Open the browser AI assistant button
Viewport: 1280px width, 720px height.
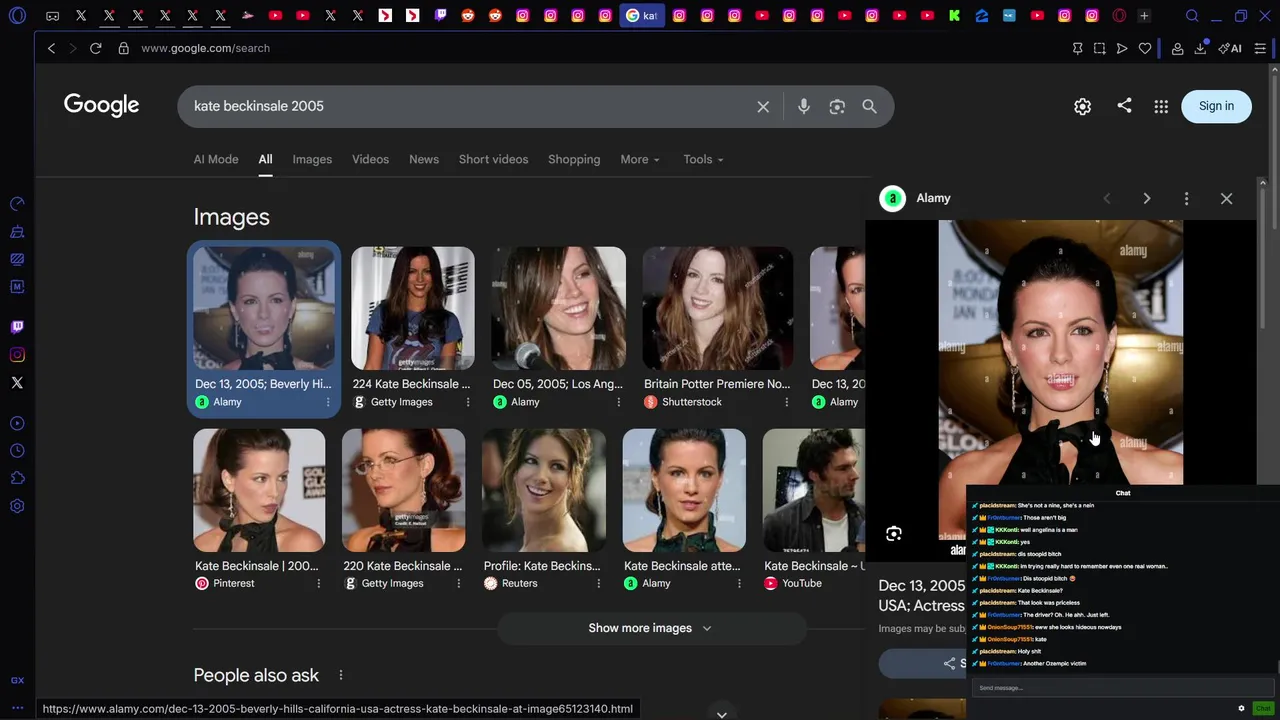pos(1230,48)
